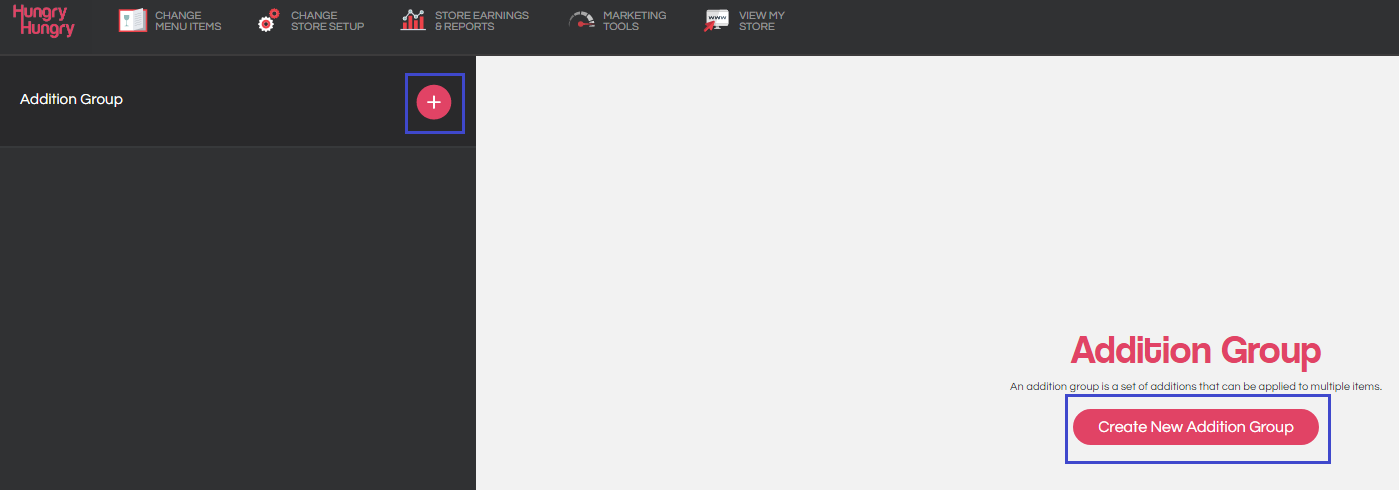1399x490 pixels.
Task: Select the Addition Group sidebar heading
Action: 71,99
